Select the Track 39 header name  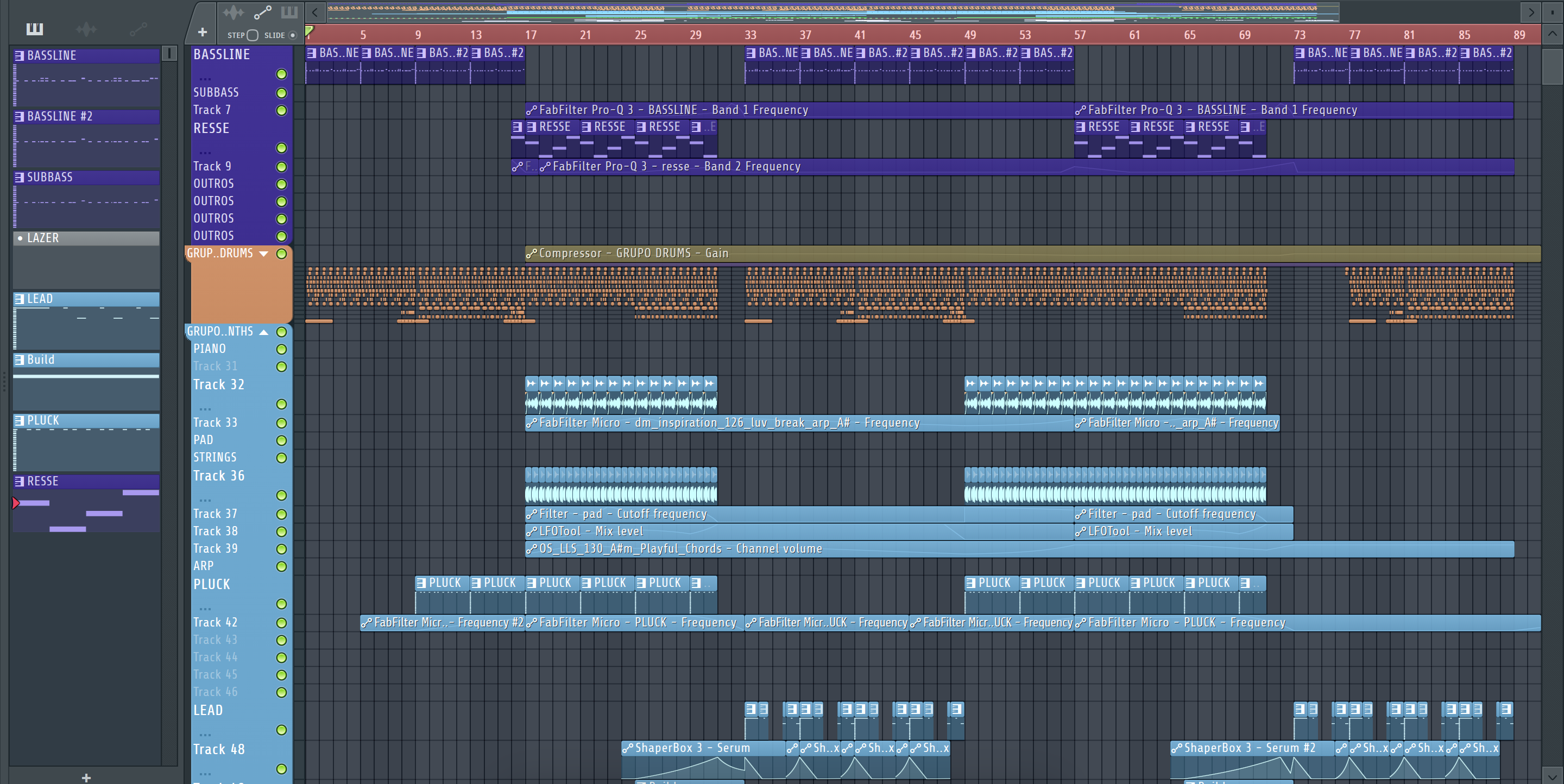216,548
